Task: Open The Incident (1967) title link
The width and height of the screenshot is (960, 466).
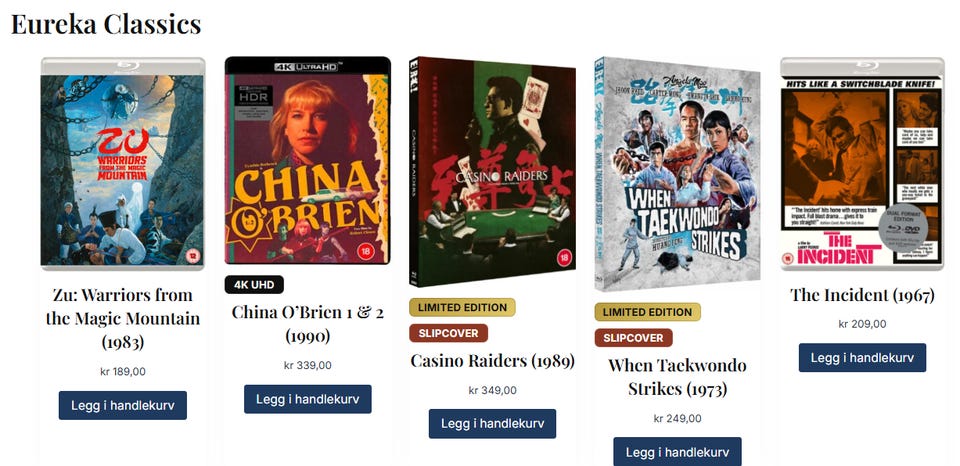Action: click(862, 295)
